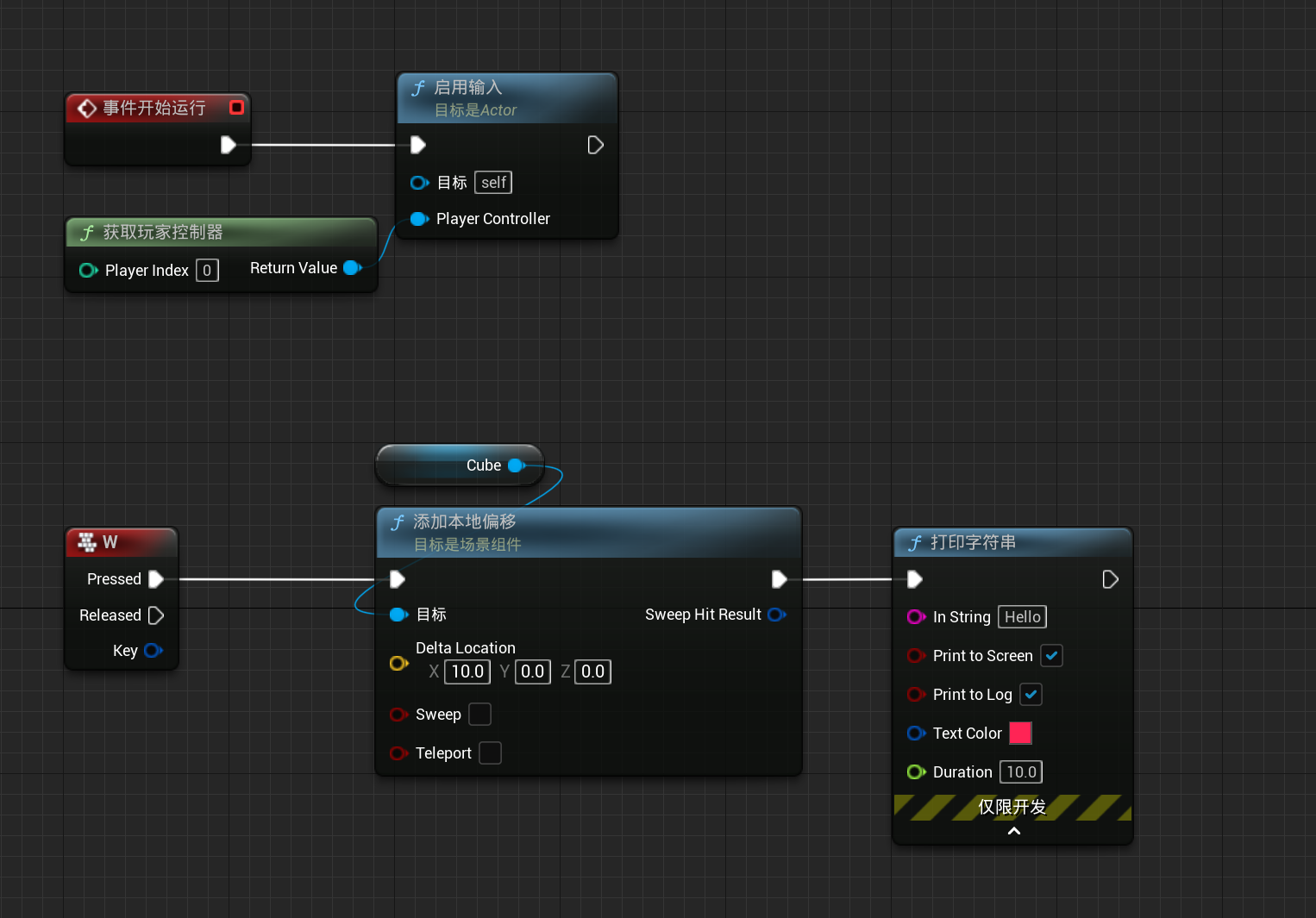
Task: Click the Return Value output pin
Action: pos(352,268)
